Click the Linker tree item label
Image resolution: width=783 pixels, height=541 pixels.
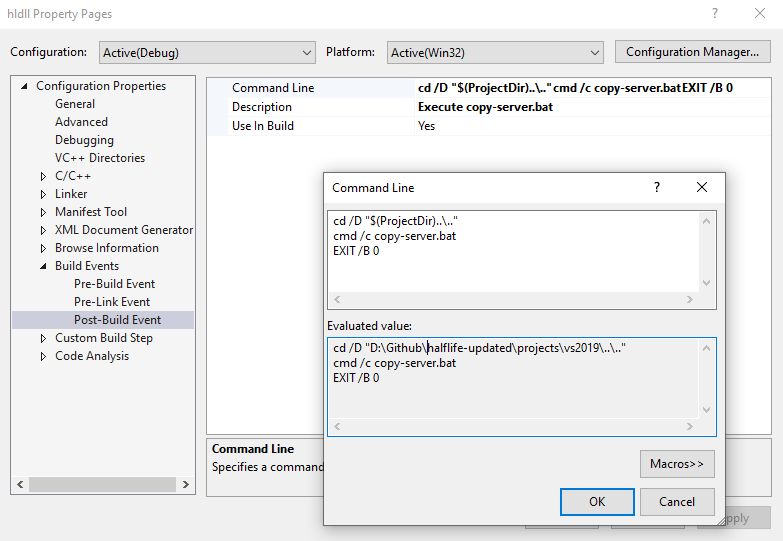(71, 194)
